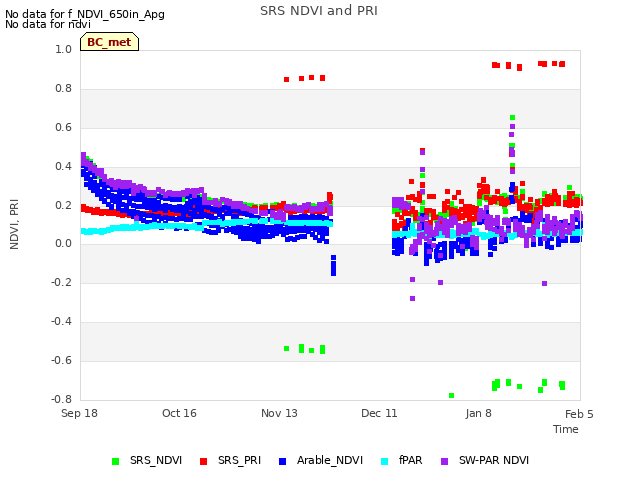Click the 0.2 y-axis tick label
Viewport: 640px width, 480px height.
[x=63, y=205]
